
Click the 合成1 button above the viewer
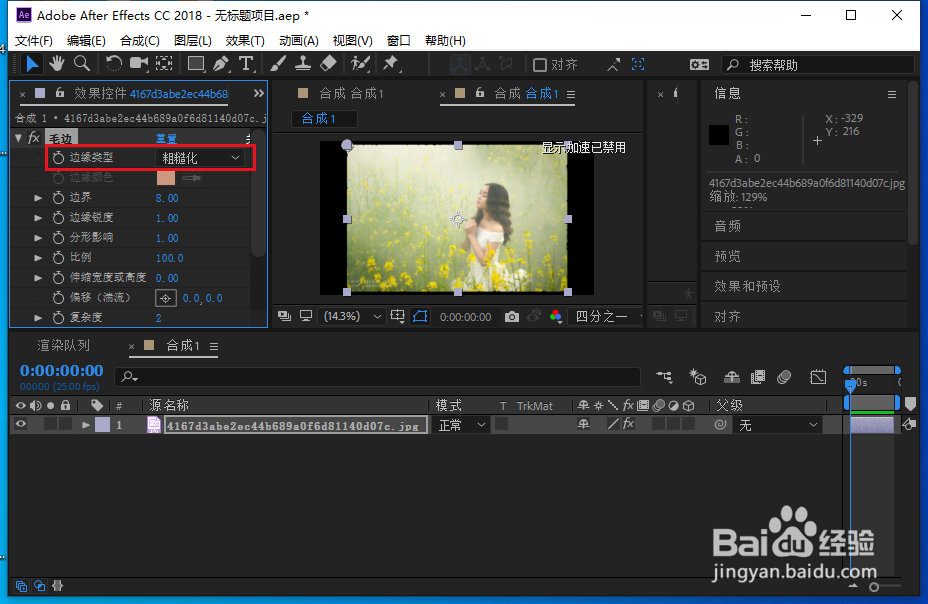323,118
